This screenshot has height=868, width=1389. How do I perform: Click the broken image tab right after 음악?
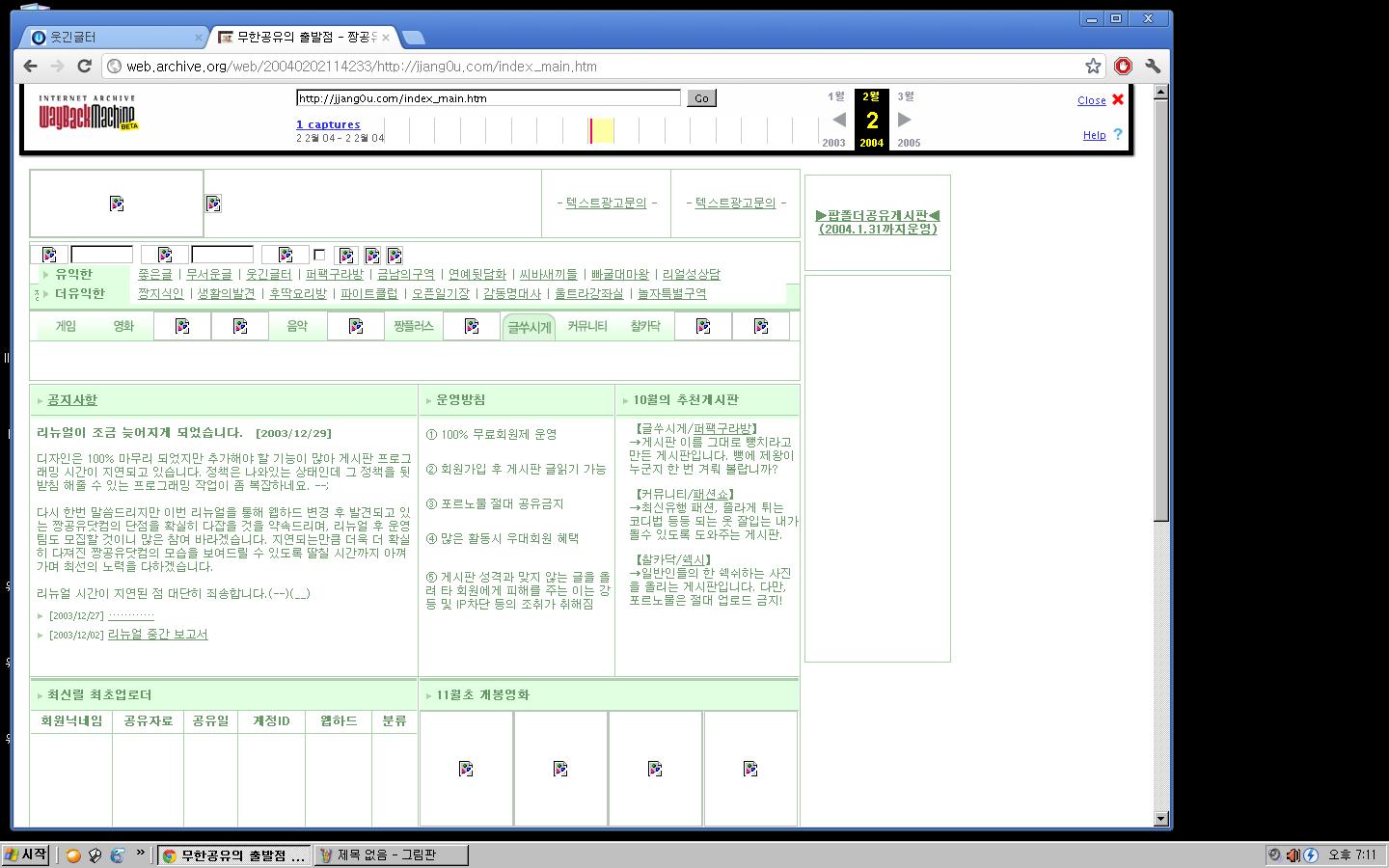(x=356, y=327)
